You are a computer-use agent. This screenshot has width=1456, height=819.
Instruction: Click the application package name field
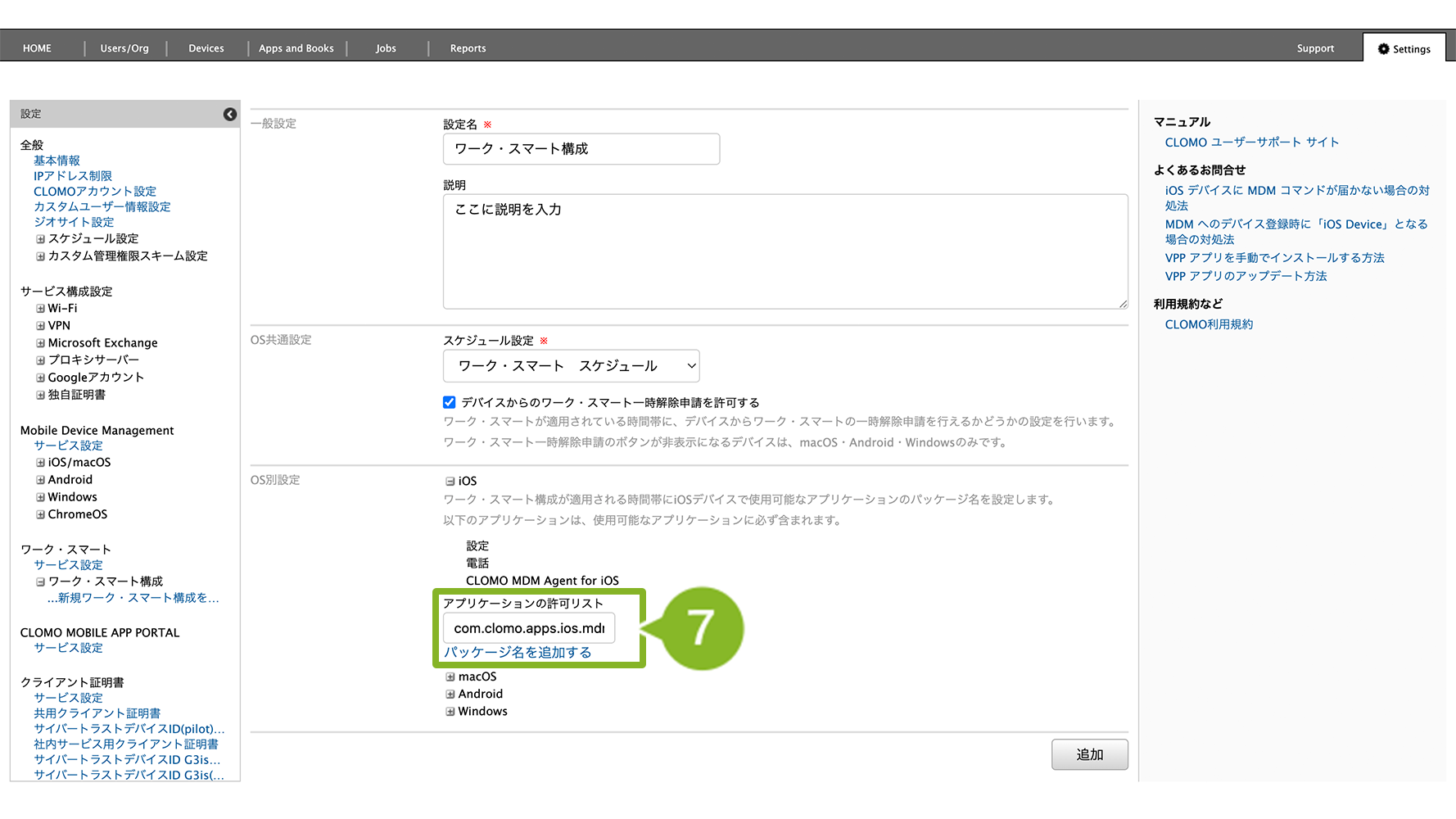click(x=529, y=628)
